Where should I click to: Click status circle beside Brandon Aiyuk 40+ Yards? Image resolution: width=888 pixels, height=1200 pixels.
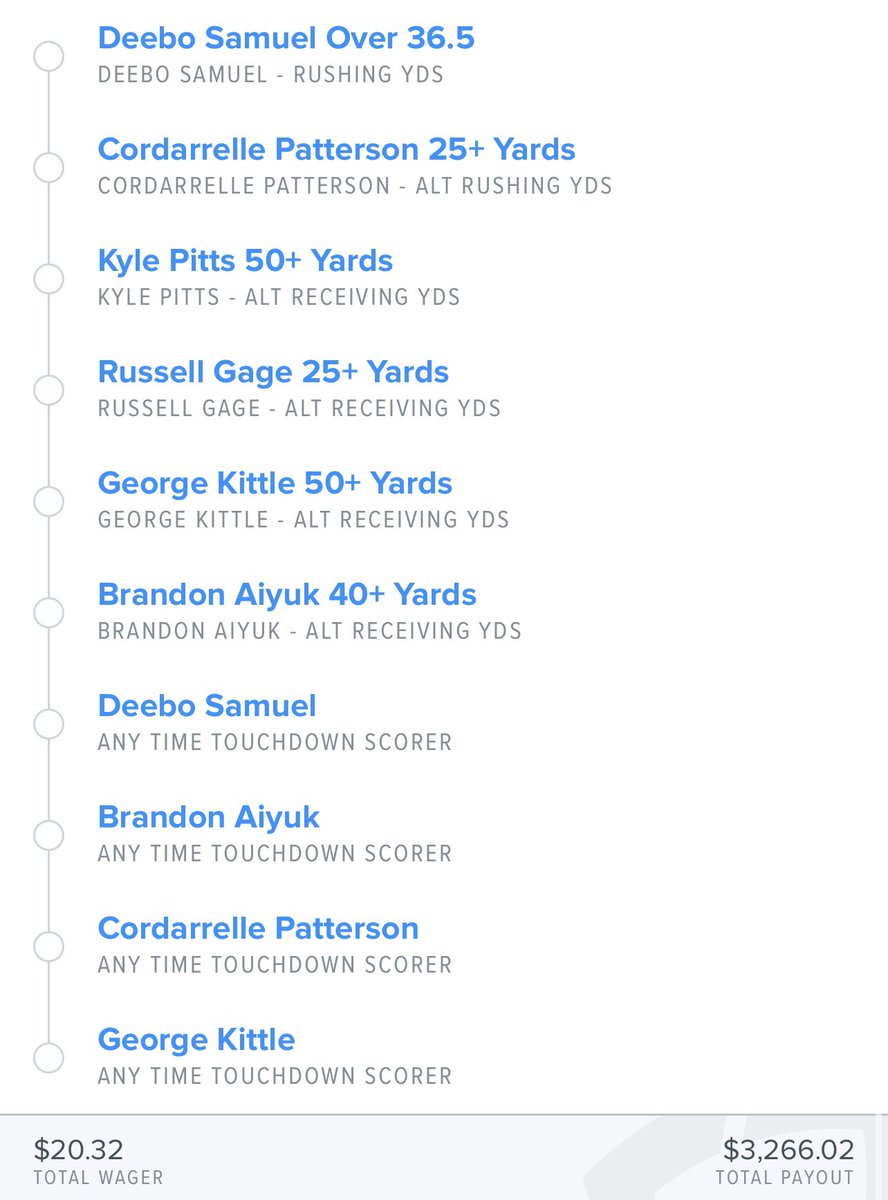(x=48, y=612)
